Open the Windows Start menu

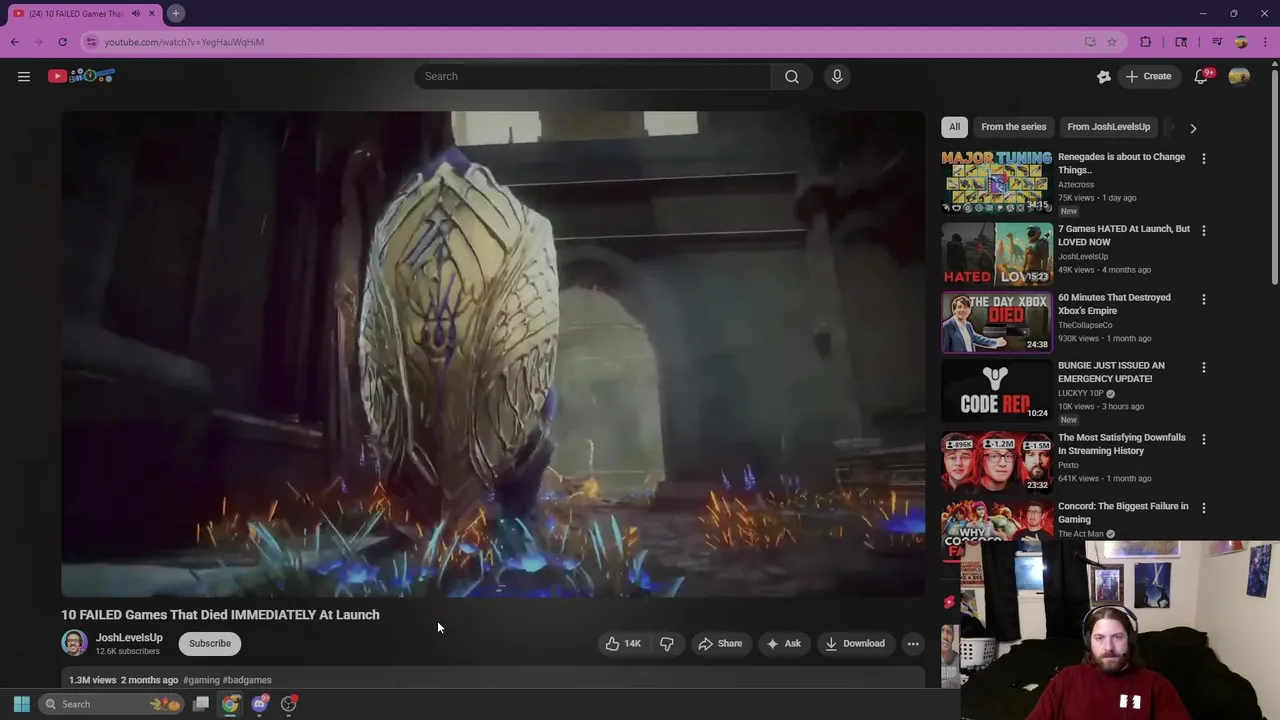click(22, 704)
